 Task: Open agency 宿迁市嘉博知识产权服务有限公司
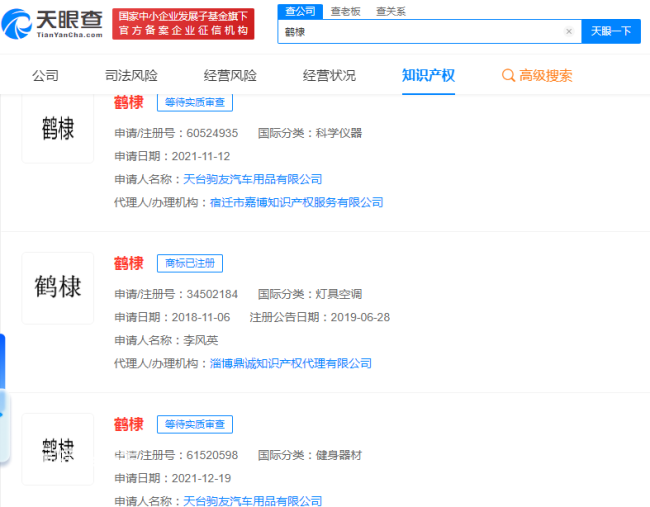coord(296,203)
